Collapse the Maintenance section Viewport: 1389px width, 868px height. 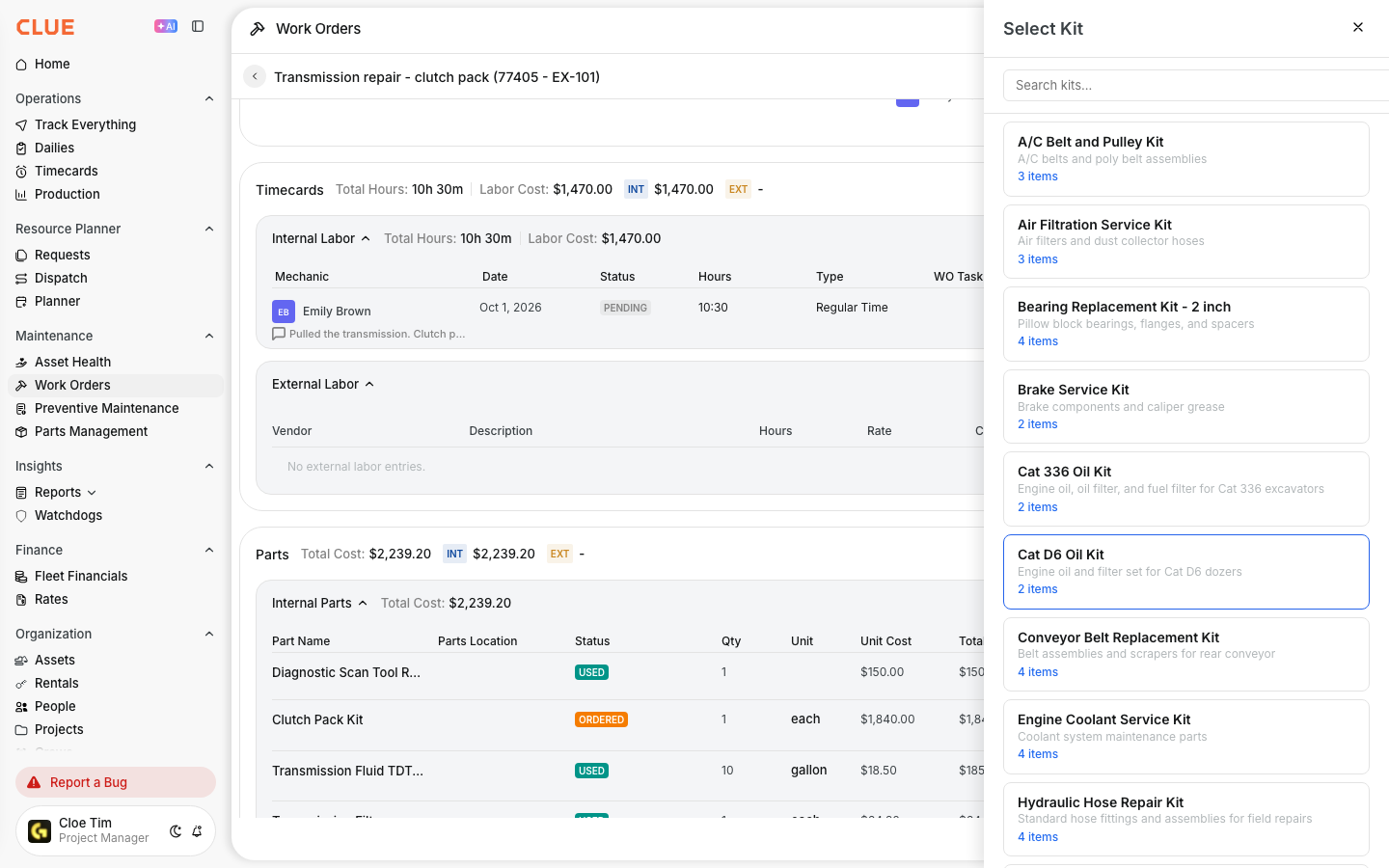(209, 336)
